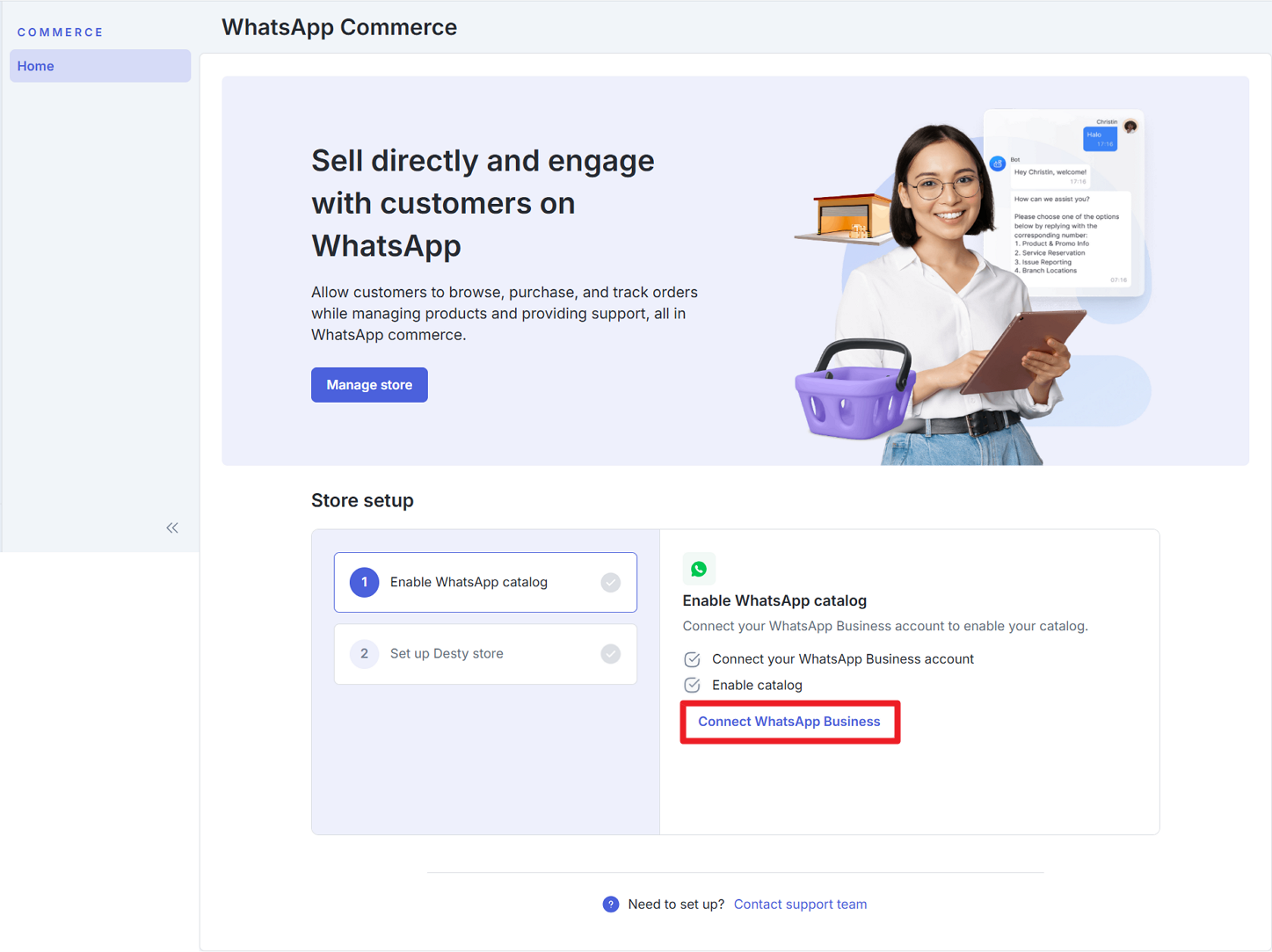The height and width of the screenshot is (952, 1272).
Task: Click the Manage store button
Action: coord(369,385)
